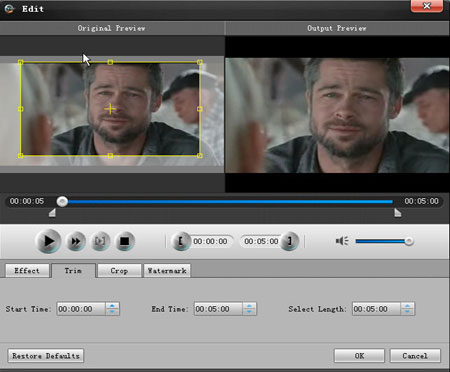Click the Stop button
Image resolution: width=450 pixels, height=372 pixels.
[x=125, y=241]
